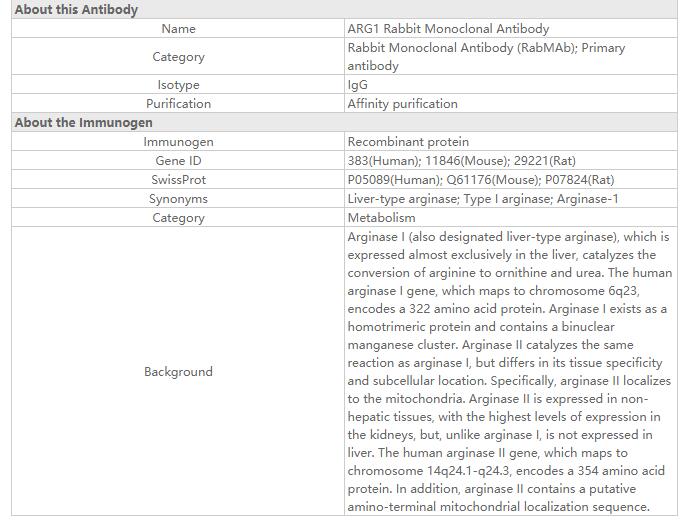Select the Background row label
Screen dimensions: 685x521
(178, 372)
